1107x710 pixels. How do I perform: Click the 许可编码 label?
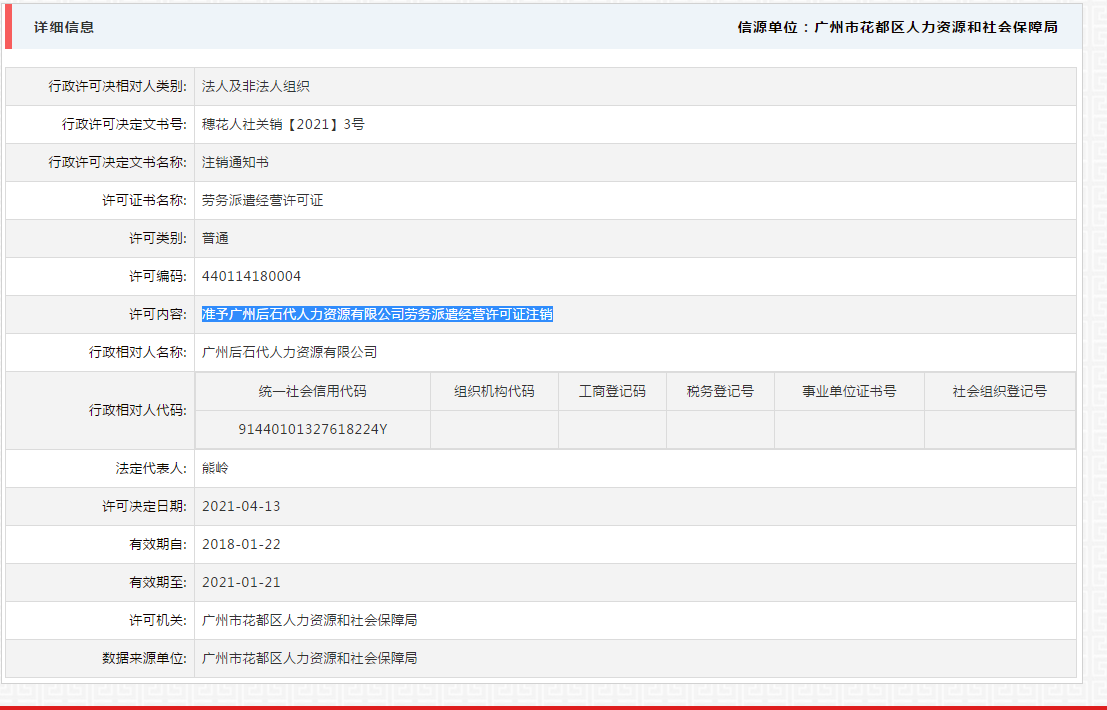pyautogui.click(x=157, y=277)
